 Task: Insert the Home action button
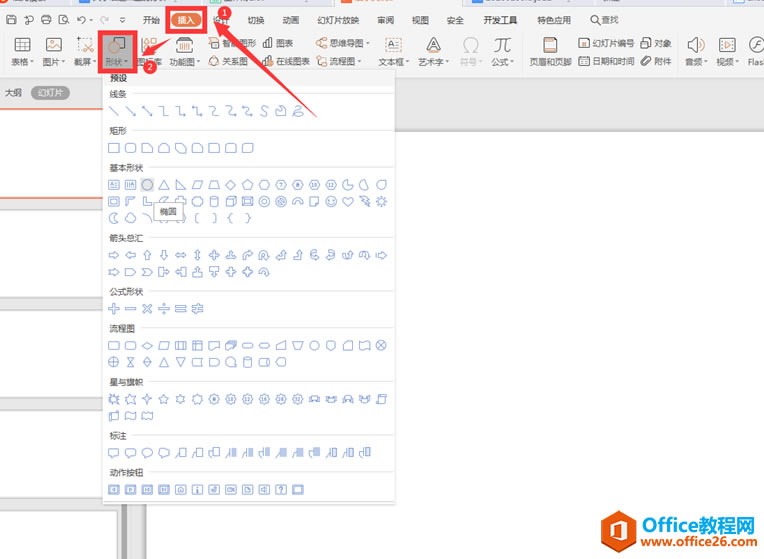click(x=181, y=489)
